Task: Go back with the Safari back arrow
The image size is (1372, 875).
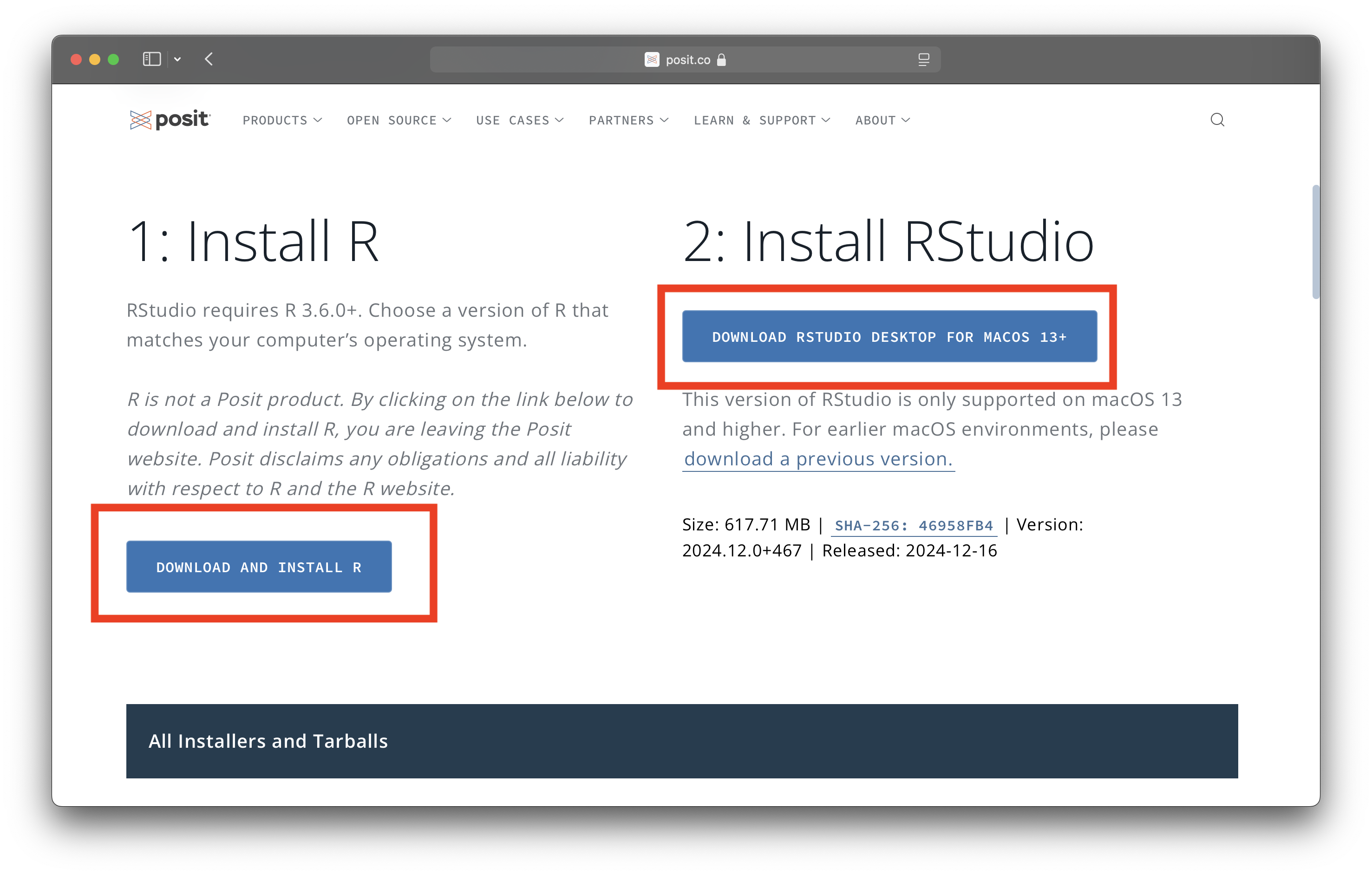Action: coord(209,59)
